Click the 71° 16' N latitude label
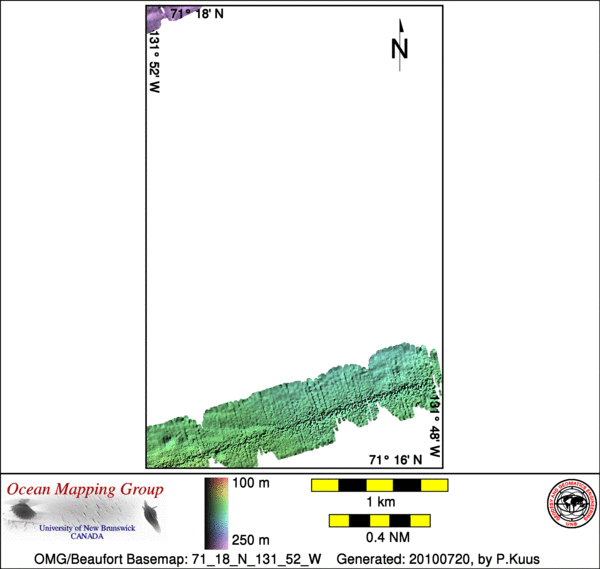Viewport: 600px width, 569px height. 399,459
